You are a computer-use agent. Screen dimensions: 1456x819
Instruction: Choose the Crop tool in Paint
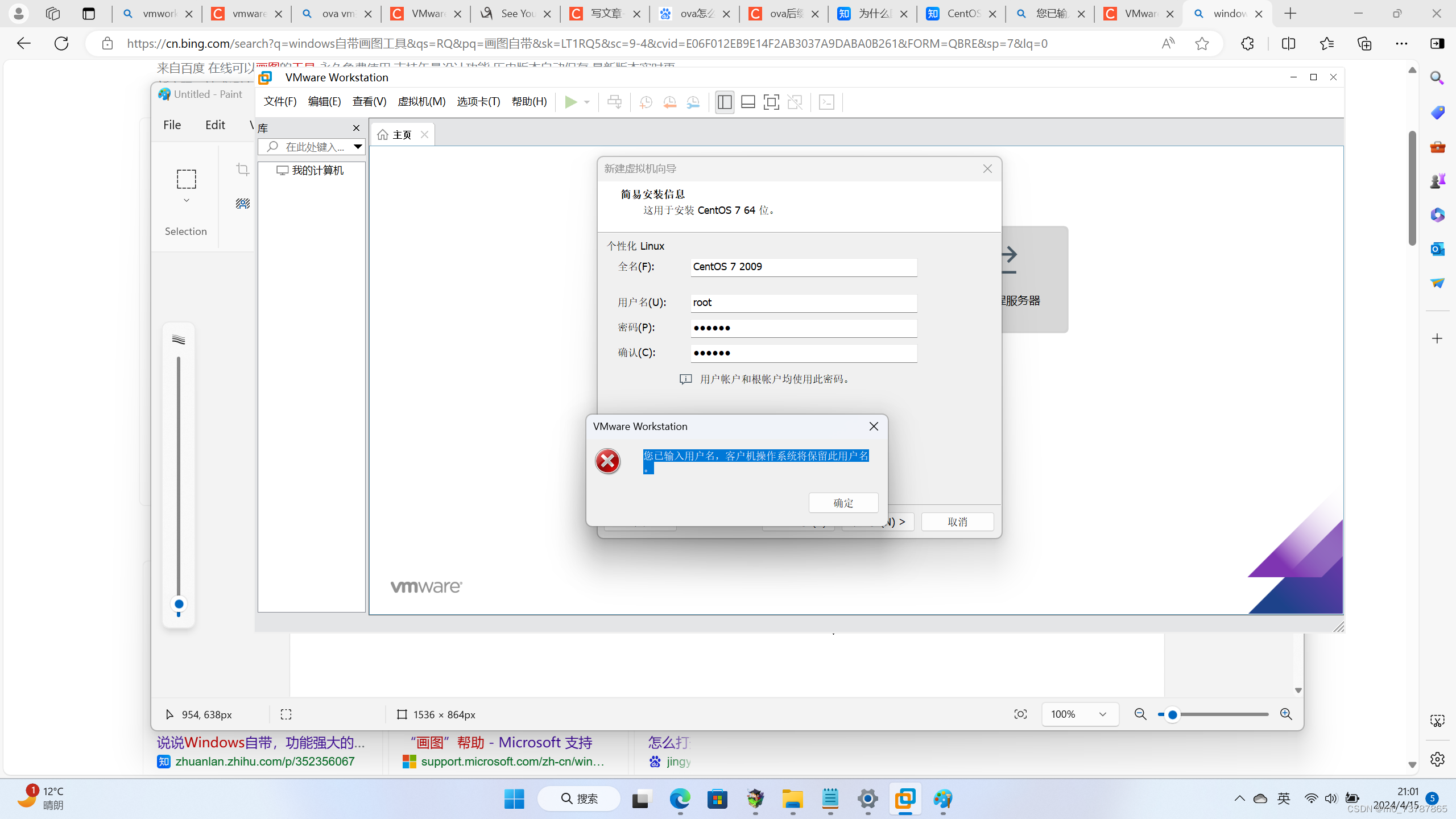[243, 169]
